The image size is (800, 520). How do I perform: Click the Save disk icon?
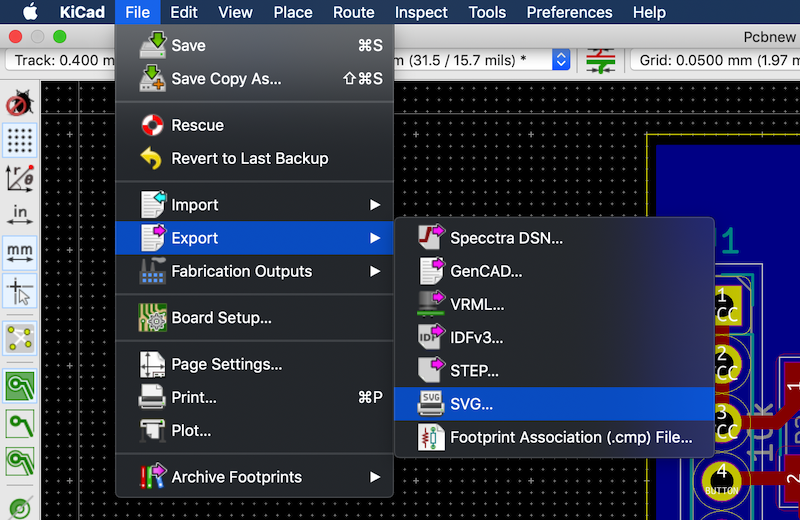pos(153,45)
